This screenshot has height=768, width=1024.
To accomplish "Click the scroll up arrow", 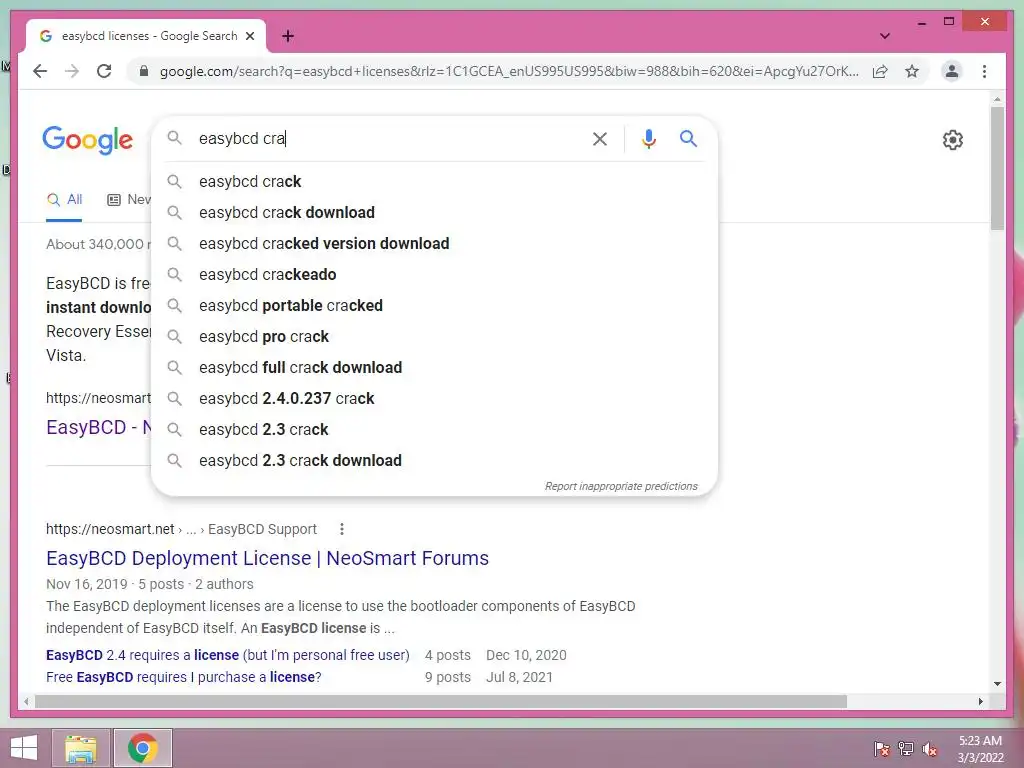I will point(997,99).
